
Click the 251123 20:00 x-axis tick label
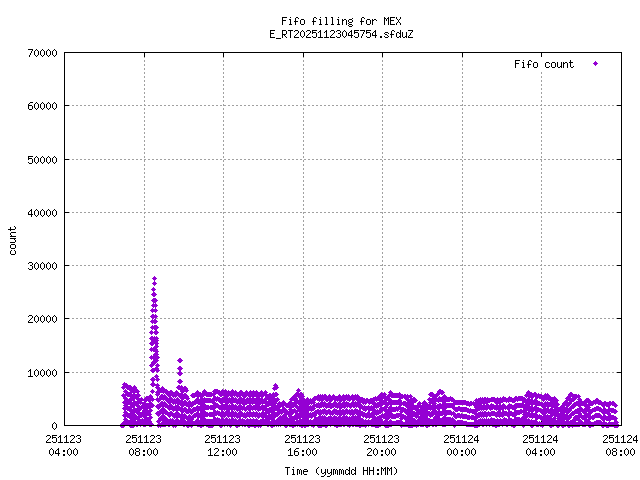click(381, 444)
